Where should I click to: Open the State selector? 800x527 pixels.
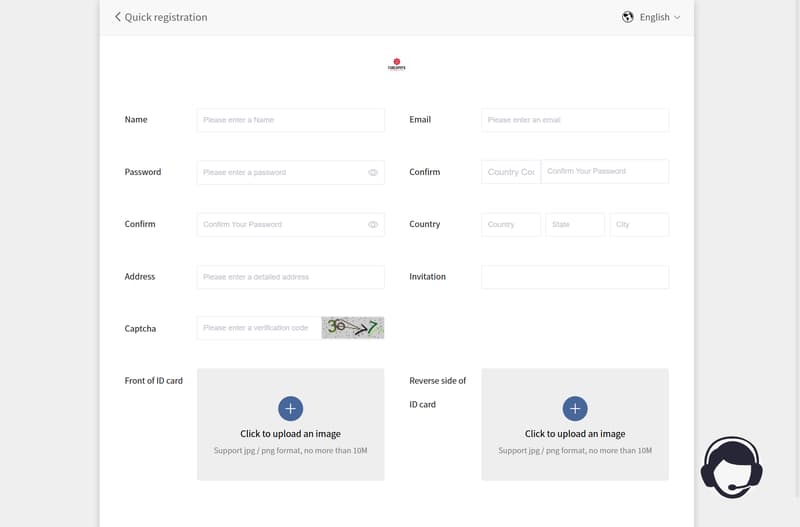pos(575,224)
